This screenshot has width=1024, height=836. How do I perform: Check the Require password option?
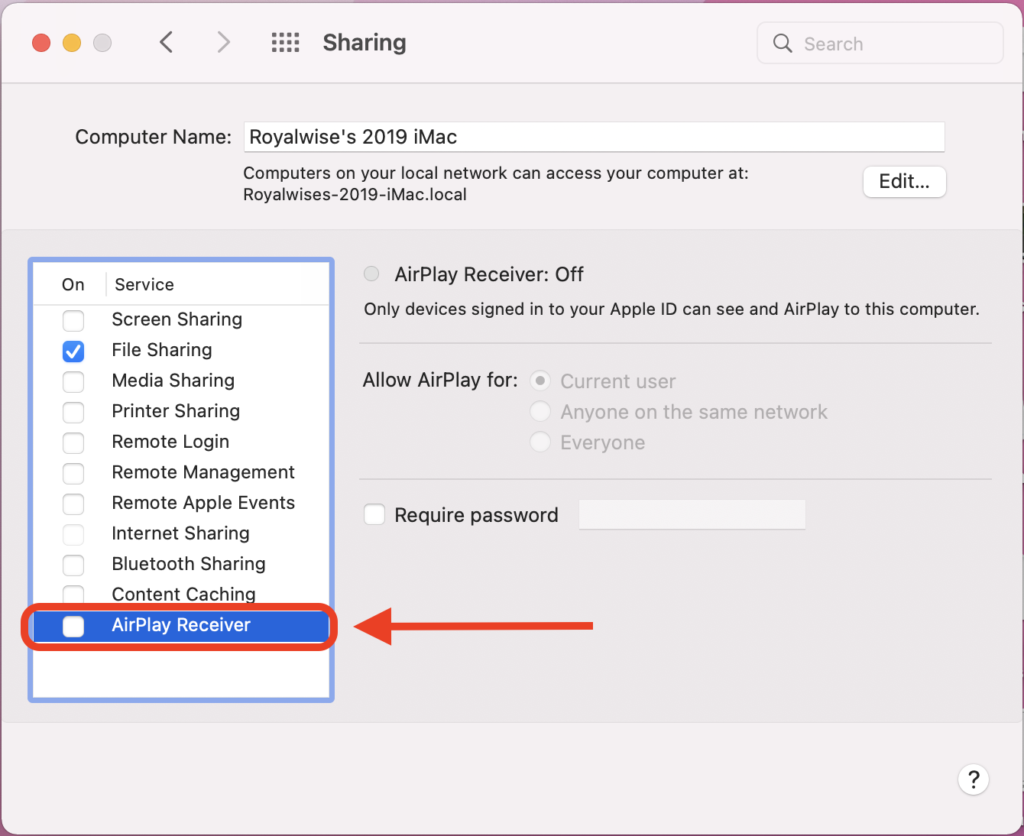click(x=374, y=514)
